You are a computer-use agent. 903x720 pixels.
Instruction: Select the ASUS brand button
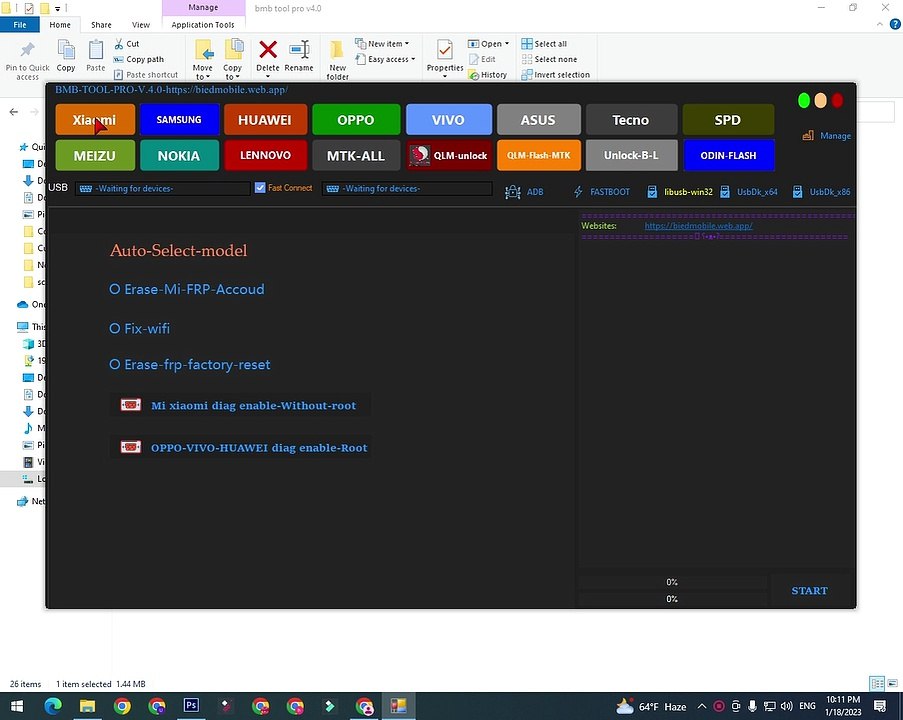(x=538, y=119)
